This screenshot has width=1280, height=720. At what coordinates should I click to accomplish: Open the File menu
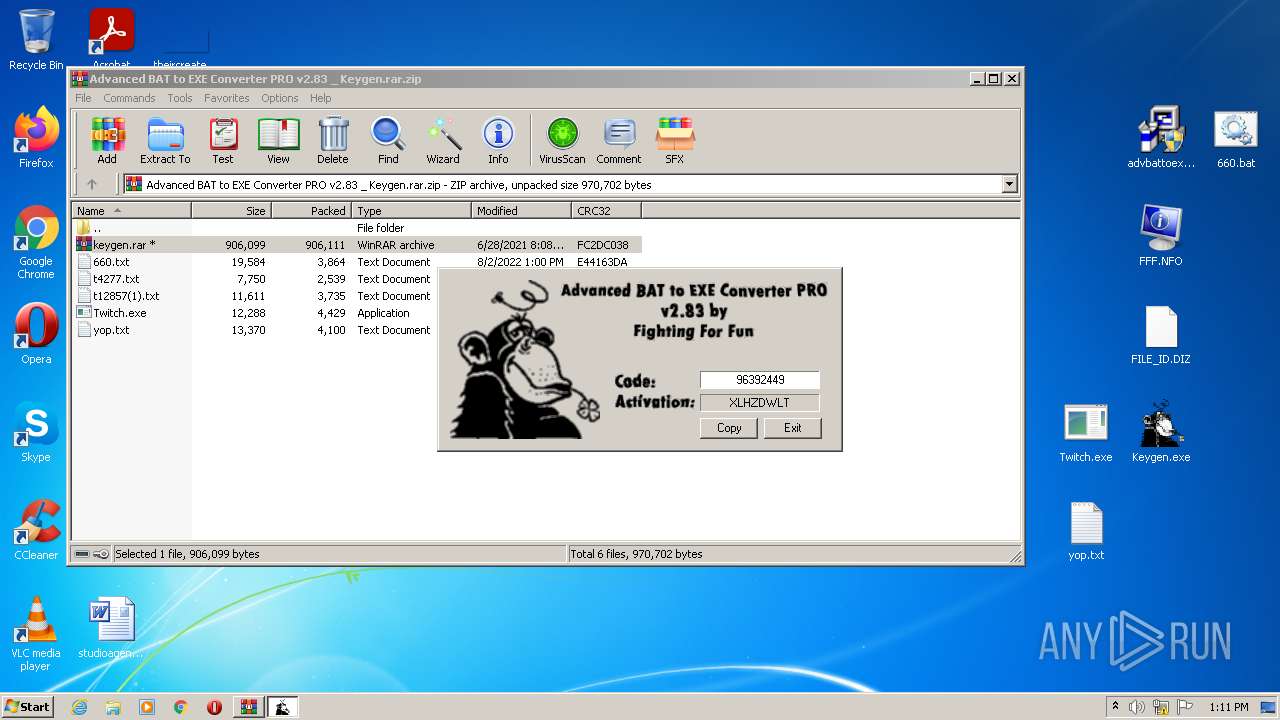[x=83, y=98]
